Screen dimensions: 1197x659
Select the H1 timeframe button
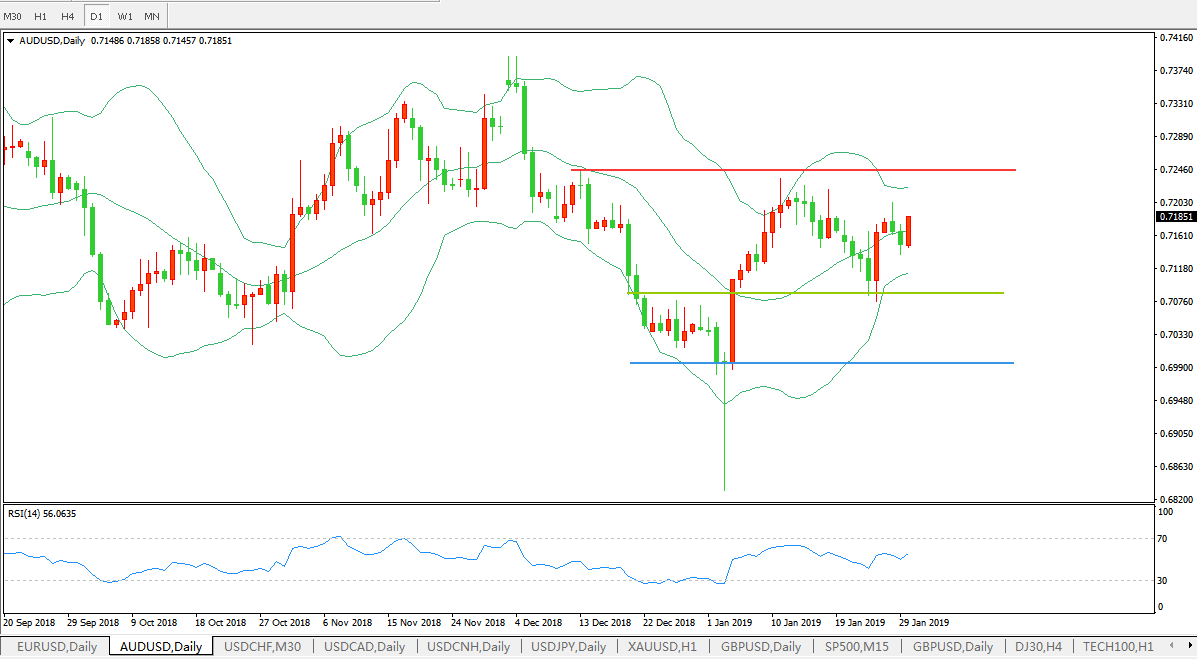click(40, 16)
